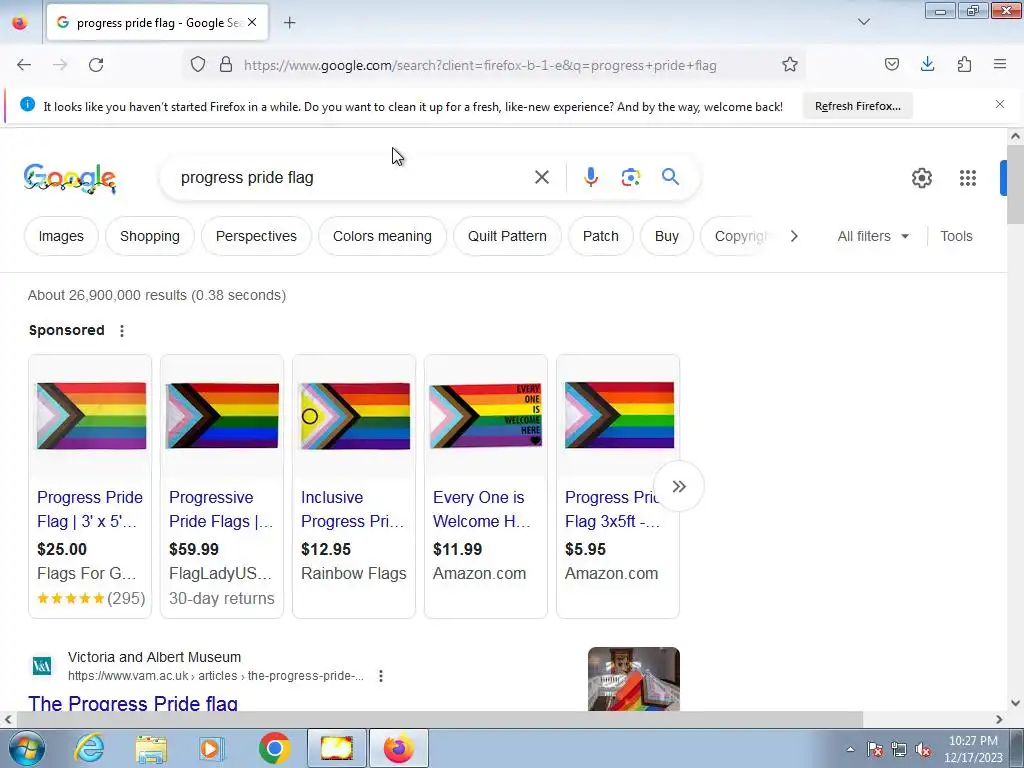Image resolution: width=1024 pixels, height=768 pixels.
Task: Filter results by Shopping
Action: [150, 236]
